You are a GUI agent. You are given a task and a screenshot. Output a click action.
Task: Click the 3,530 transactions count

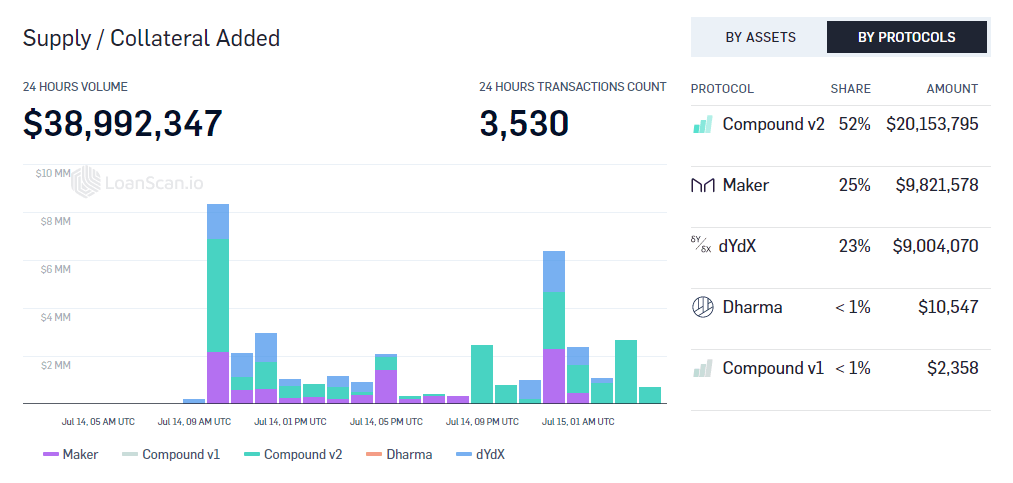click(x=524, y=123)
